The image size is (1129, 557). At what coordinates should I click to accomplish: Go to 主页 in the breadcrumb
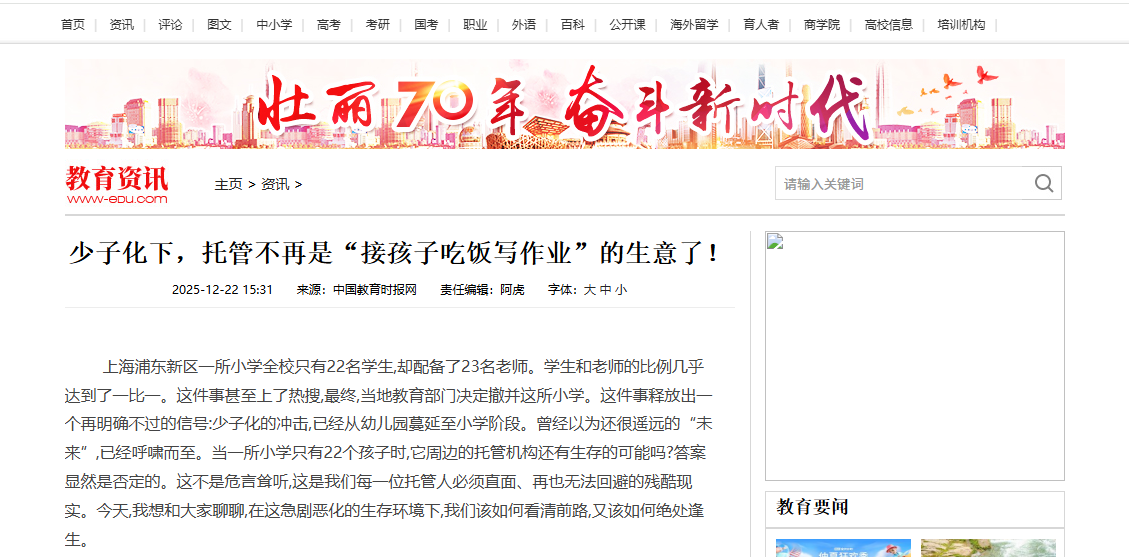point(228,185)
